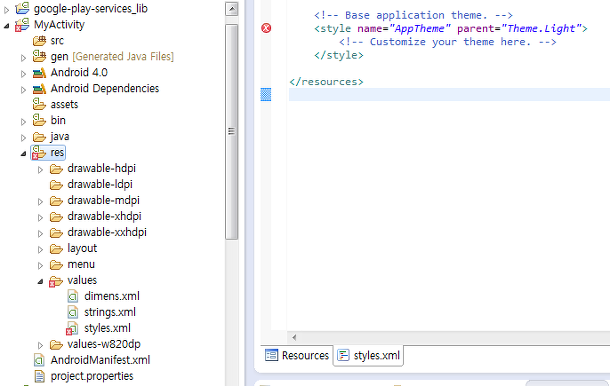This screenshot has height=386, width=610.
Task: Click the drawable-hdpi folder icon
Action: (x=56, y=168)
